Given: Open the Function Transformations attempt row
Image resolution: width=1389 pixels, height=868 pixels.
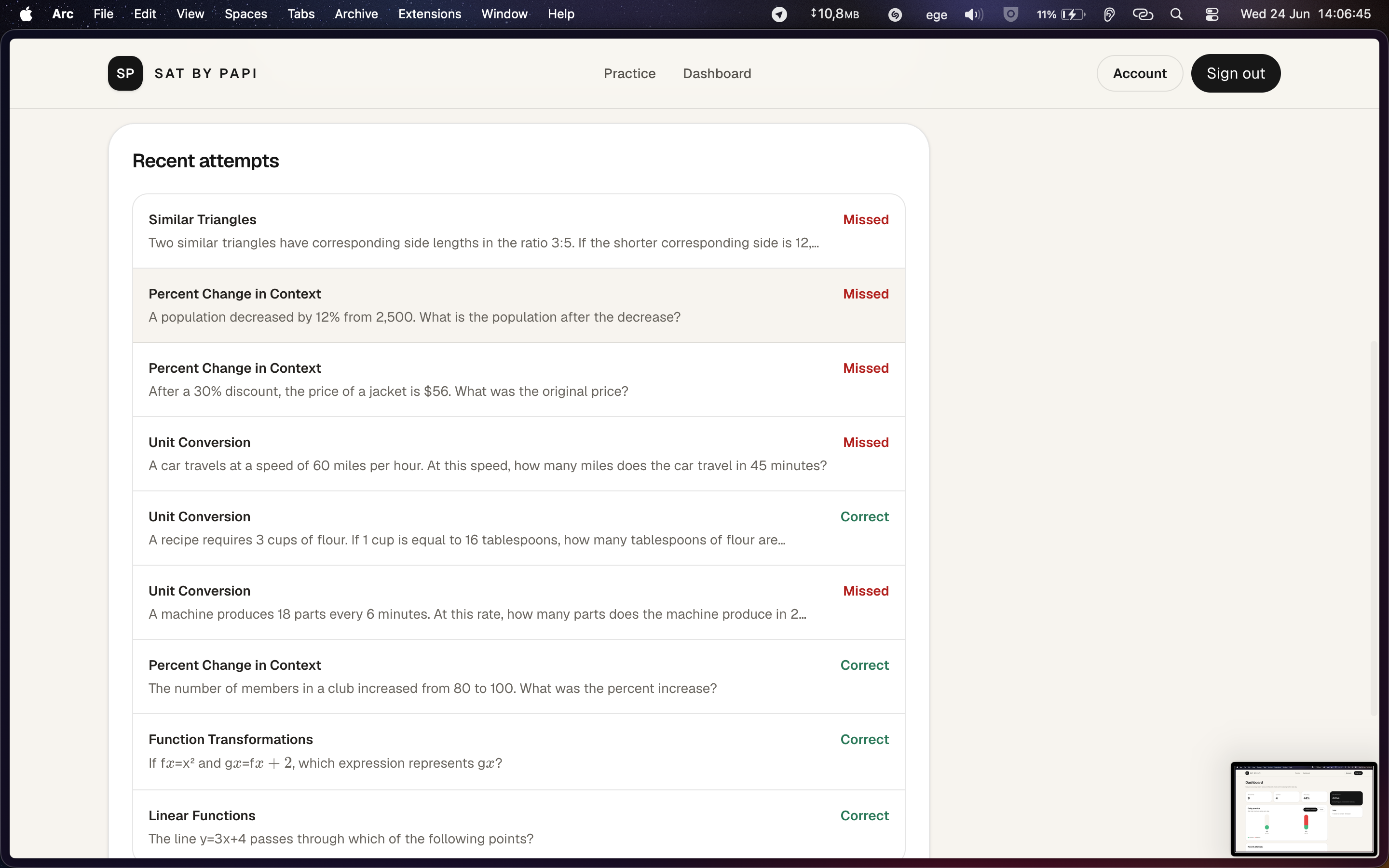Looking at the screenshot, I should (x=519, y=751).
